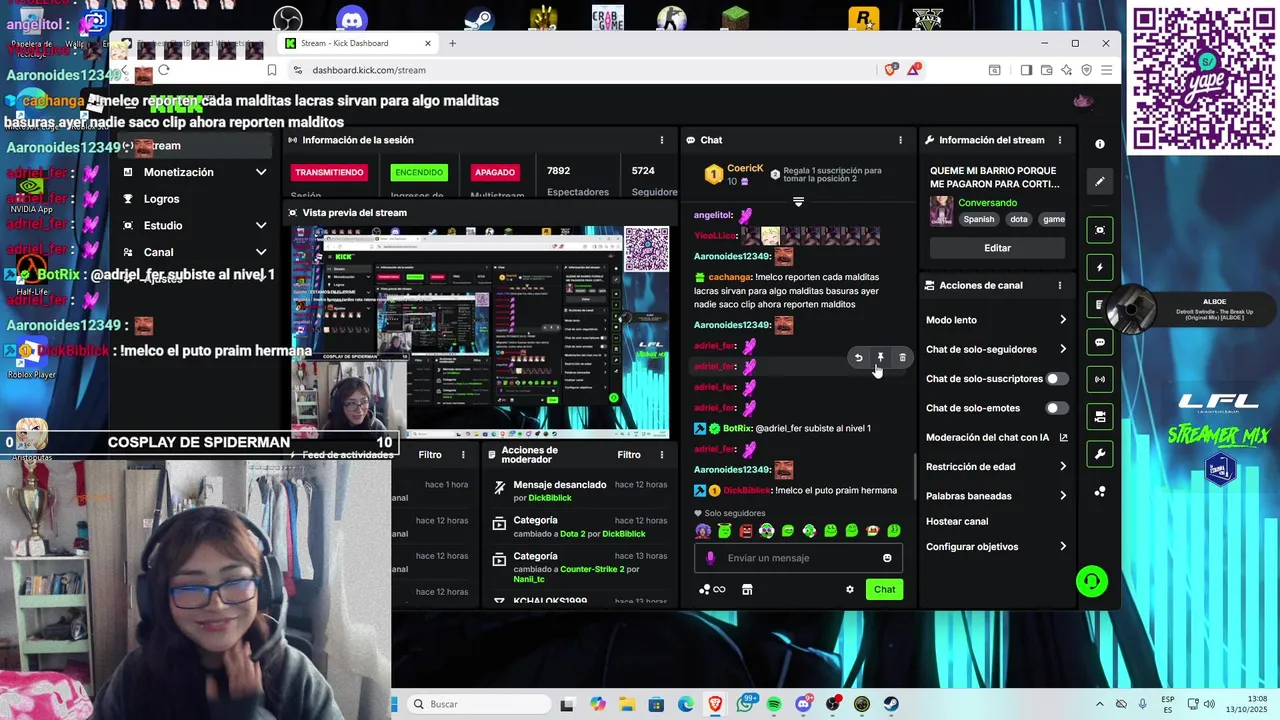Click the wrench icon in right sidebar
This screenshot has width=1280, height=720.
coord(1100,454)
